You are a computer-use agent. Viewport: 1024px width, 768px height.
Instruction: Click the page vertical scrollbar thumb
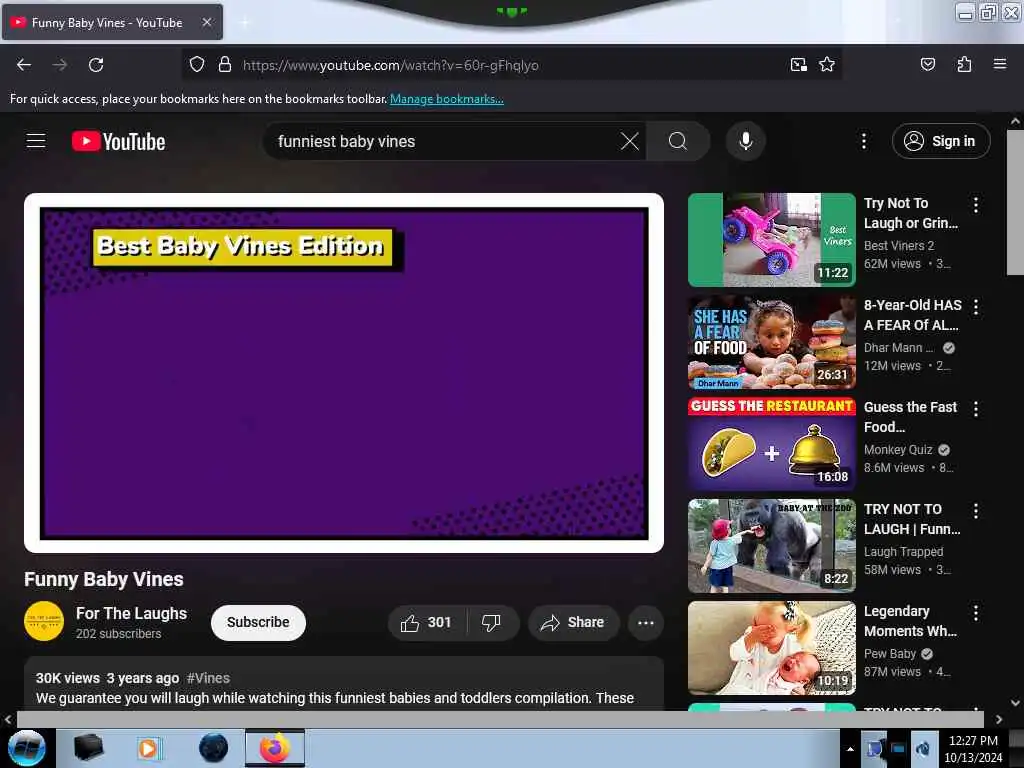(x=1015, y=202)
